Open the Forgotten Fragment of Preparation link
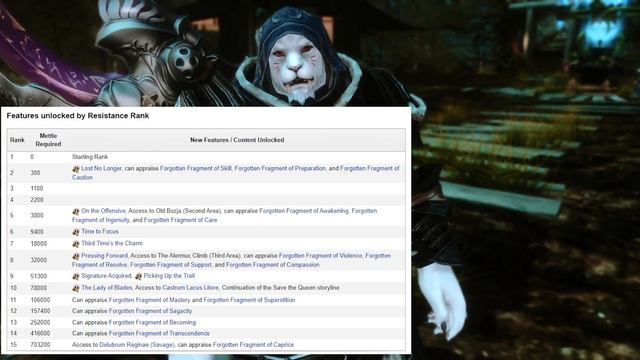 280,168
